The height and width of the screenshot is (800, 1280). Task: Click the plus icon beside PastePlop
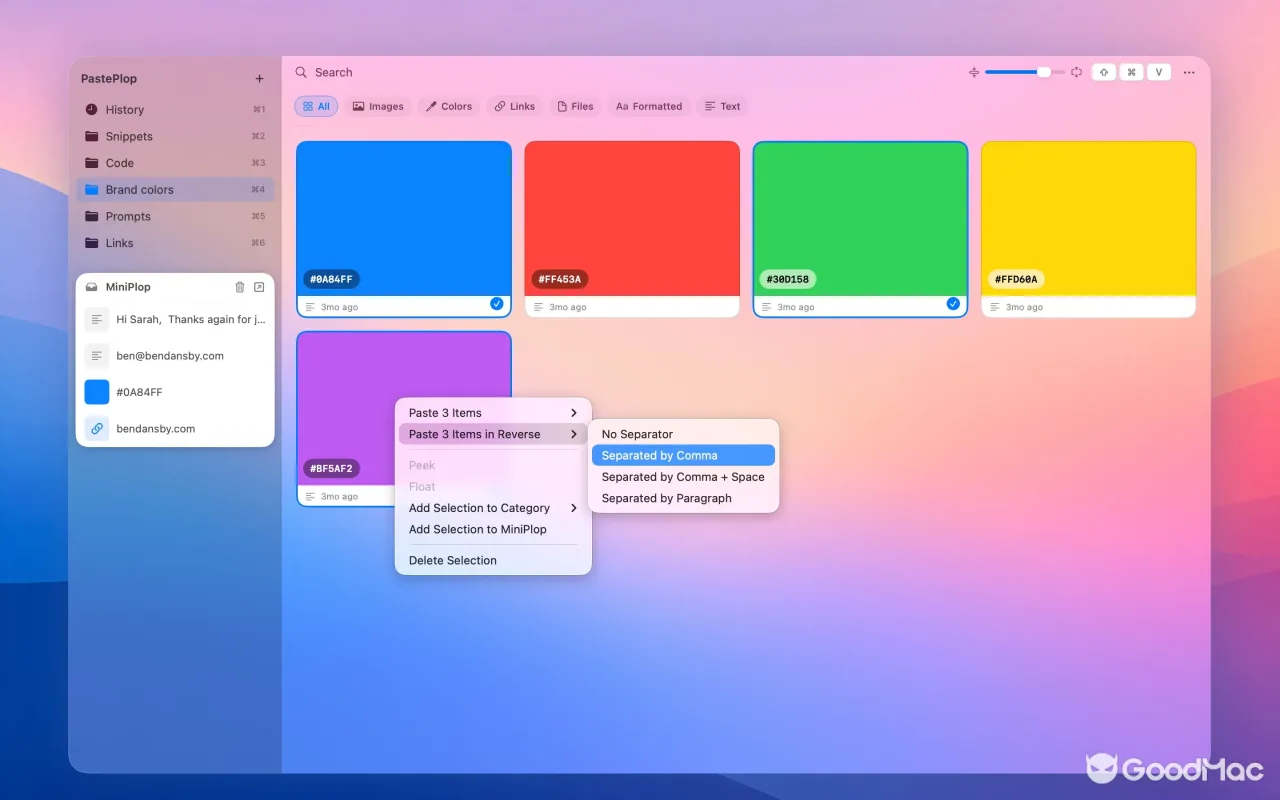(x=259, y=79)
